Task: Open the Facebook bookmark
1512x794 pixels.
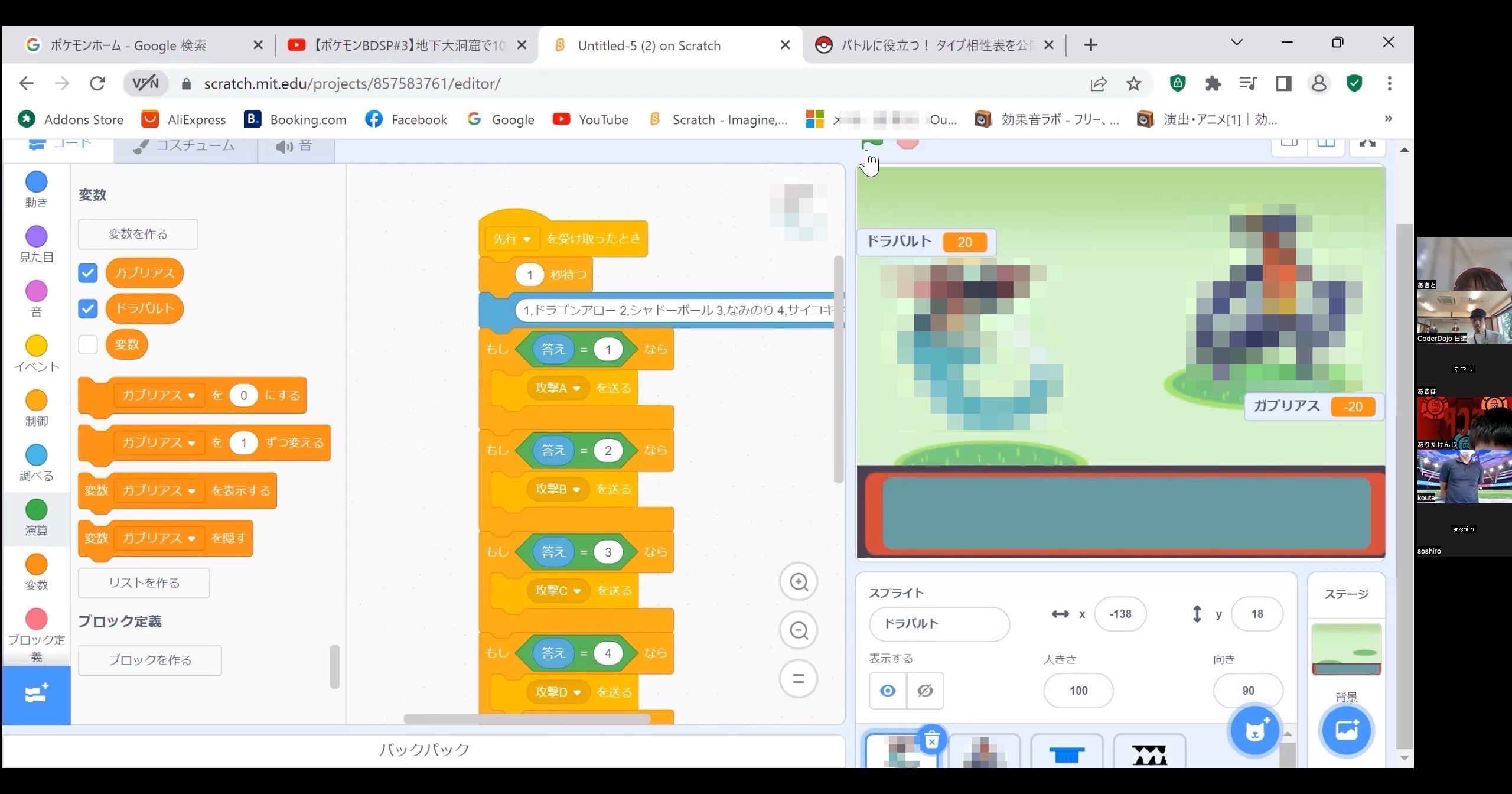Action: (x=406, y=119)
